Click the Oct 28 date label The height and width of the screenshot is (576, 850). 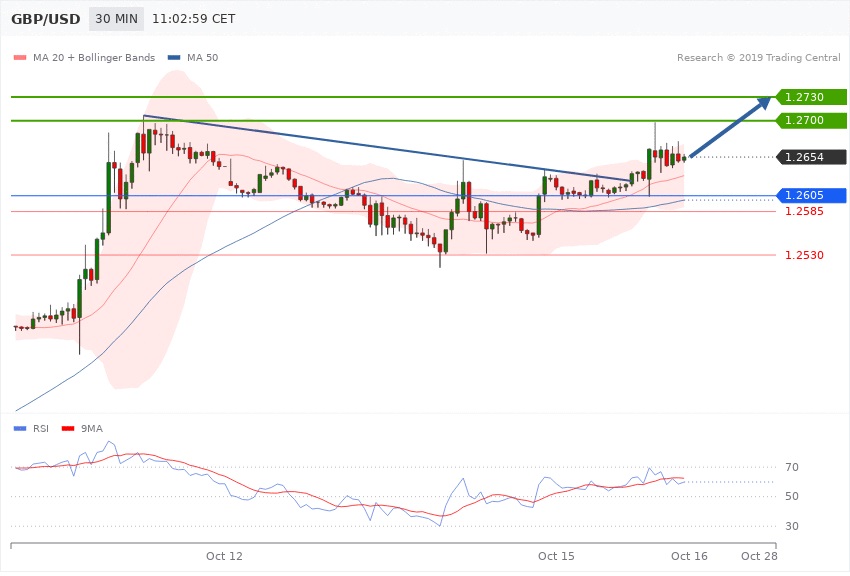point(759,555)
